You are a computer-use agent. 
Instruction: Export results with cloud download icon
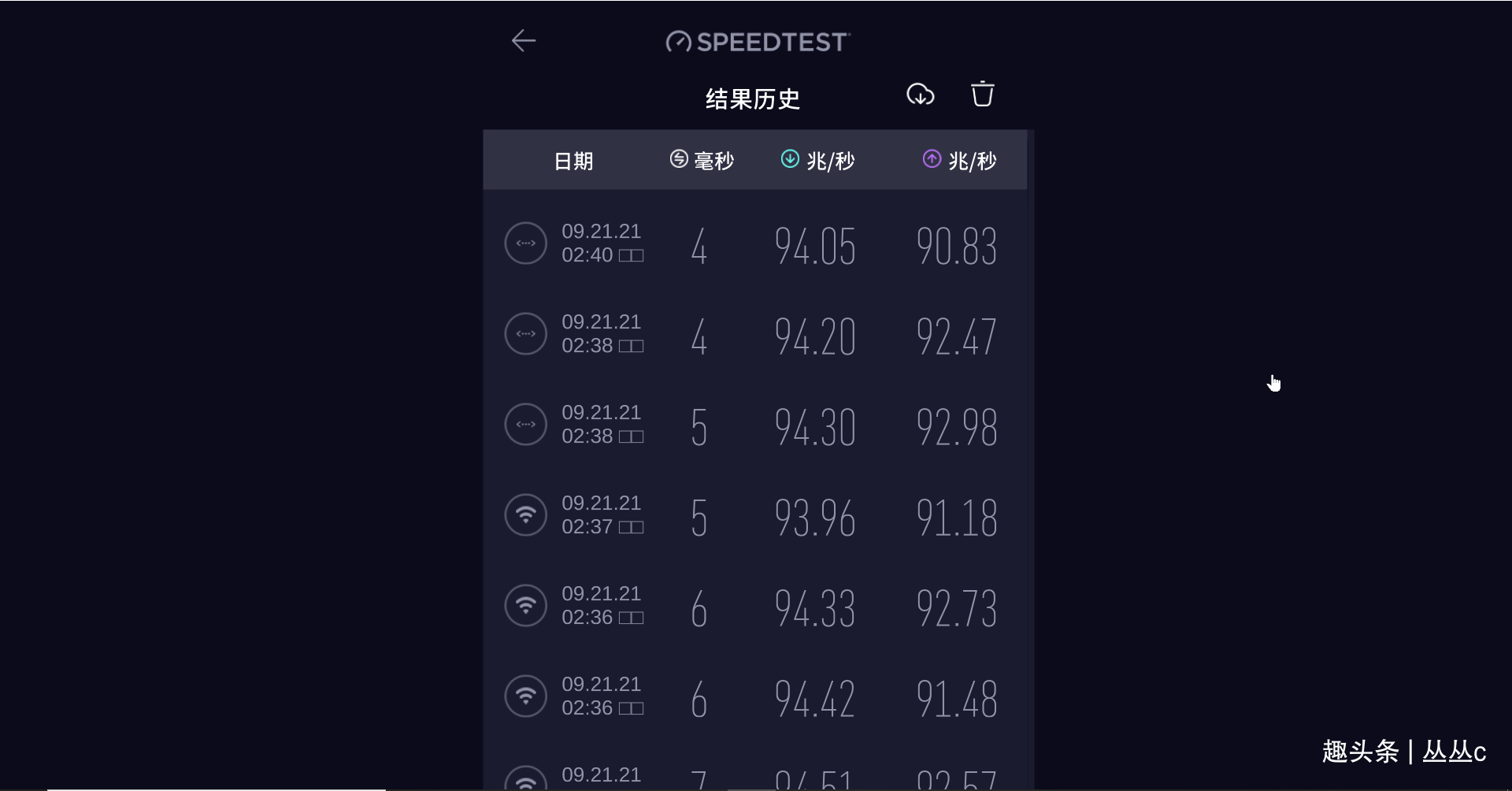(x=920, y=95)
